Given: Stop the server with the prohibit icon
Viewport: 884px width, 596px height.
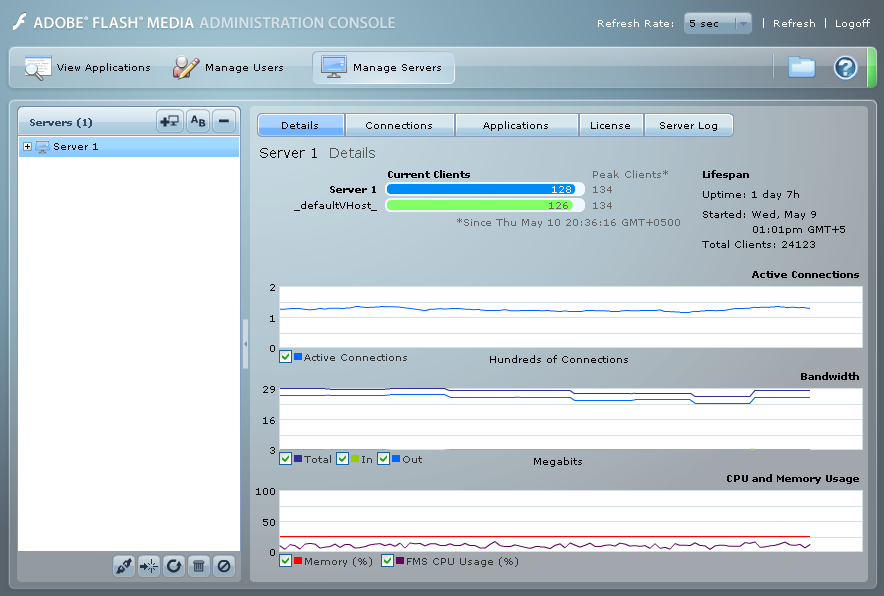Looking at the screenshot, I should tap(224, 566).
